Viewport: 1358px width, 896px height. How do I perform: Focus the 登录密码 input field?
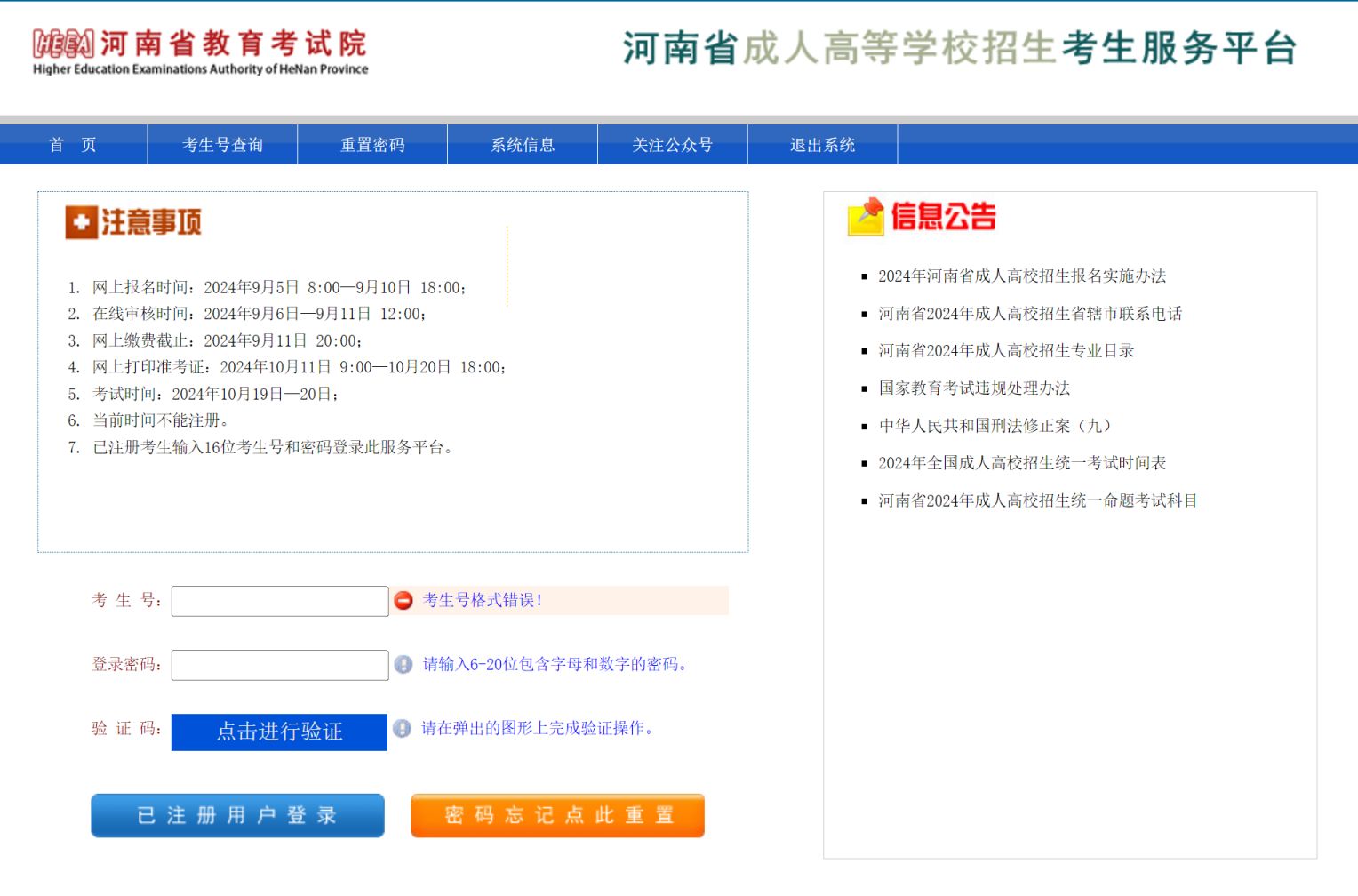[x=280, y=665]
